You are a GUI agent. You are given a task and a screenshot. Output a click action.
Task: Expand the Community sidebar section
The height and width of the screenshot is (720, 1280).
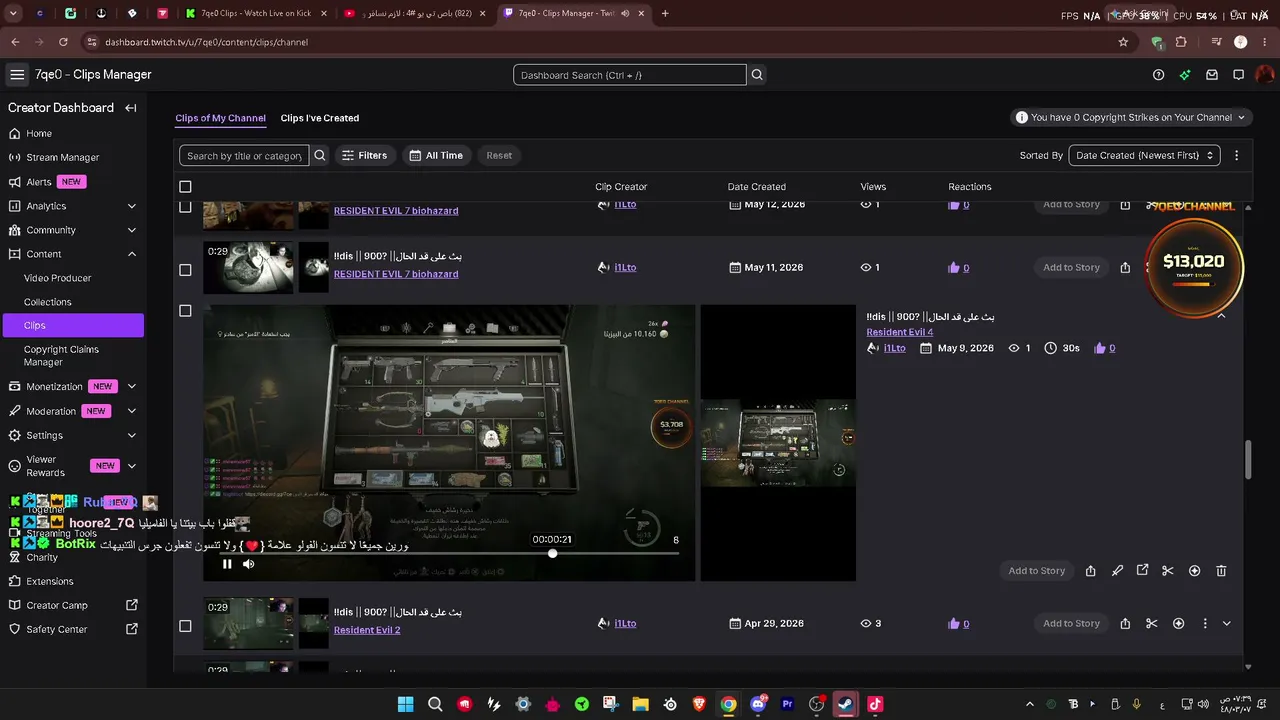tap(132, 230)
